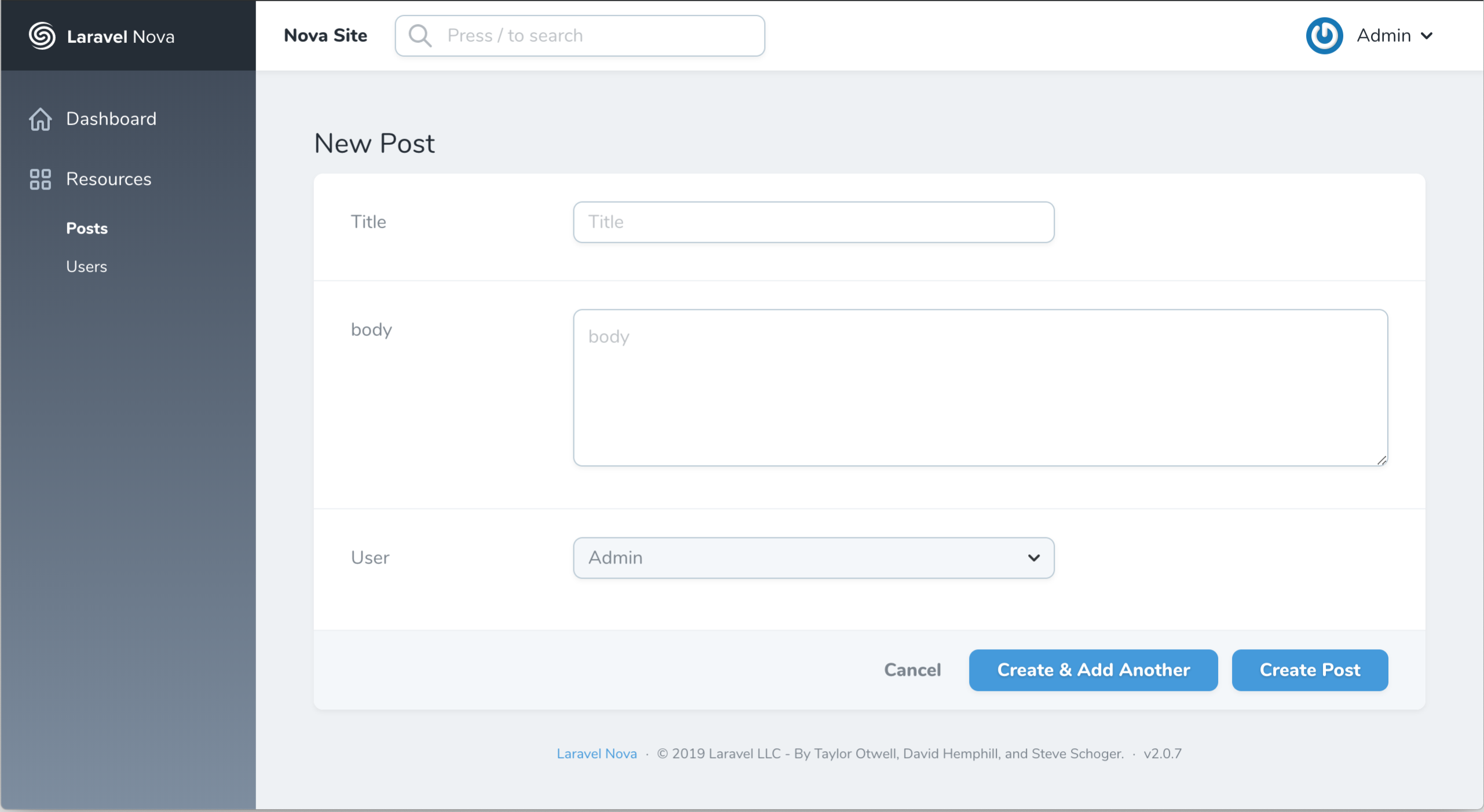Cancel the new post form
This screenshot has width=1484, height=812.
click(912, 670)
